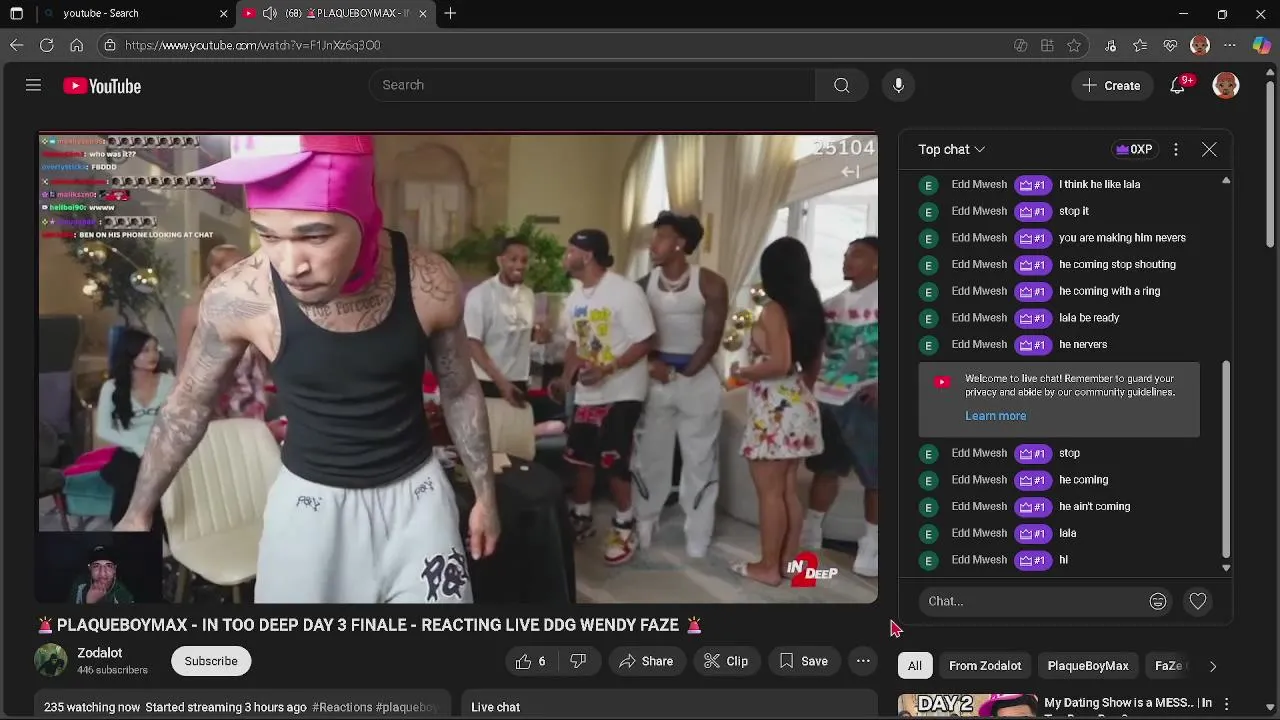1280x720 pixels.
Task: Share this video
Action: coord(646,661)
